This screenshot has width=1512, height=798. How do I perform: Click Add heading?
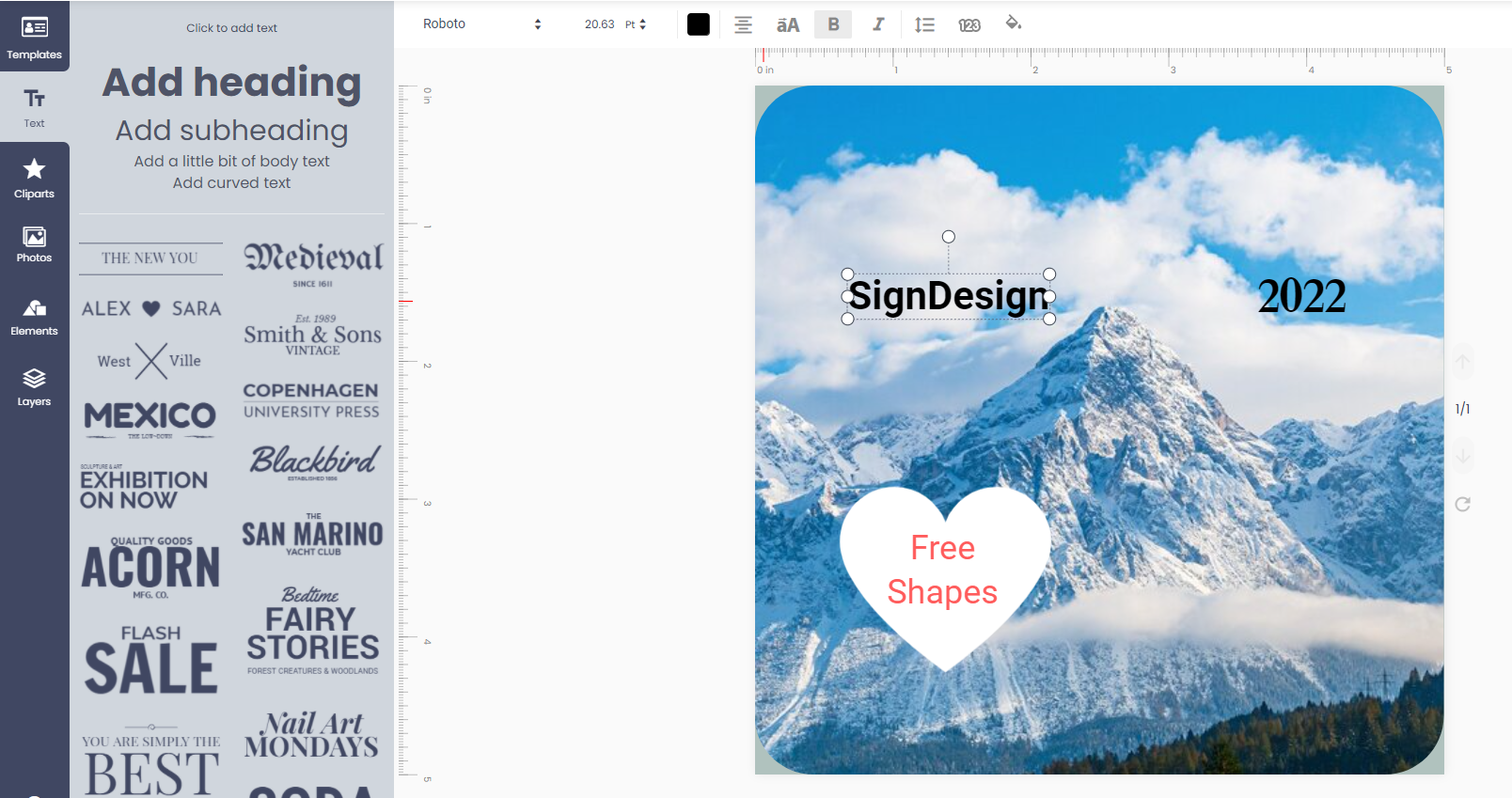click(231, 83)
